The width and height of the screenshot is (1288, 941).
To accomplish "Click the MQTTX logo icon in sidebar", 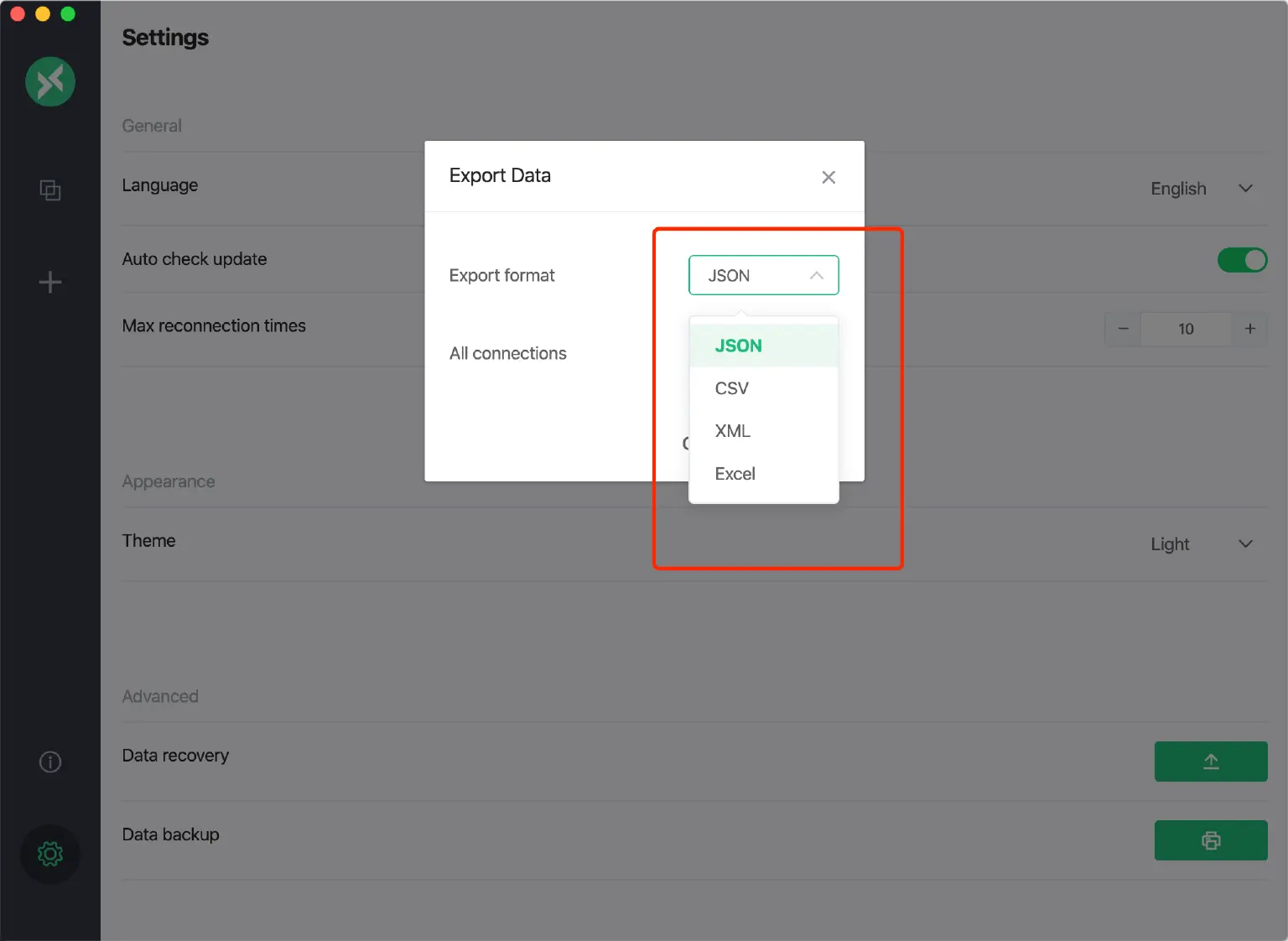I will click(50, 81).
